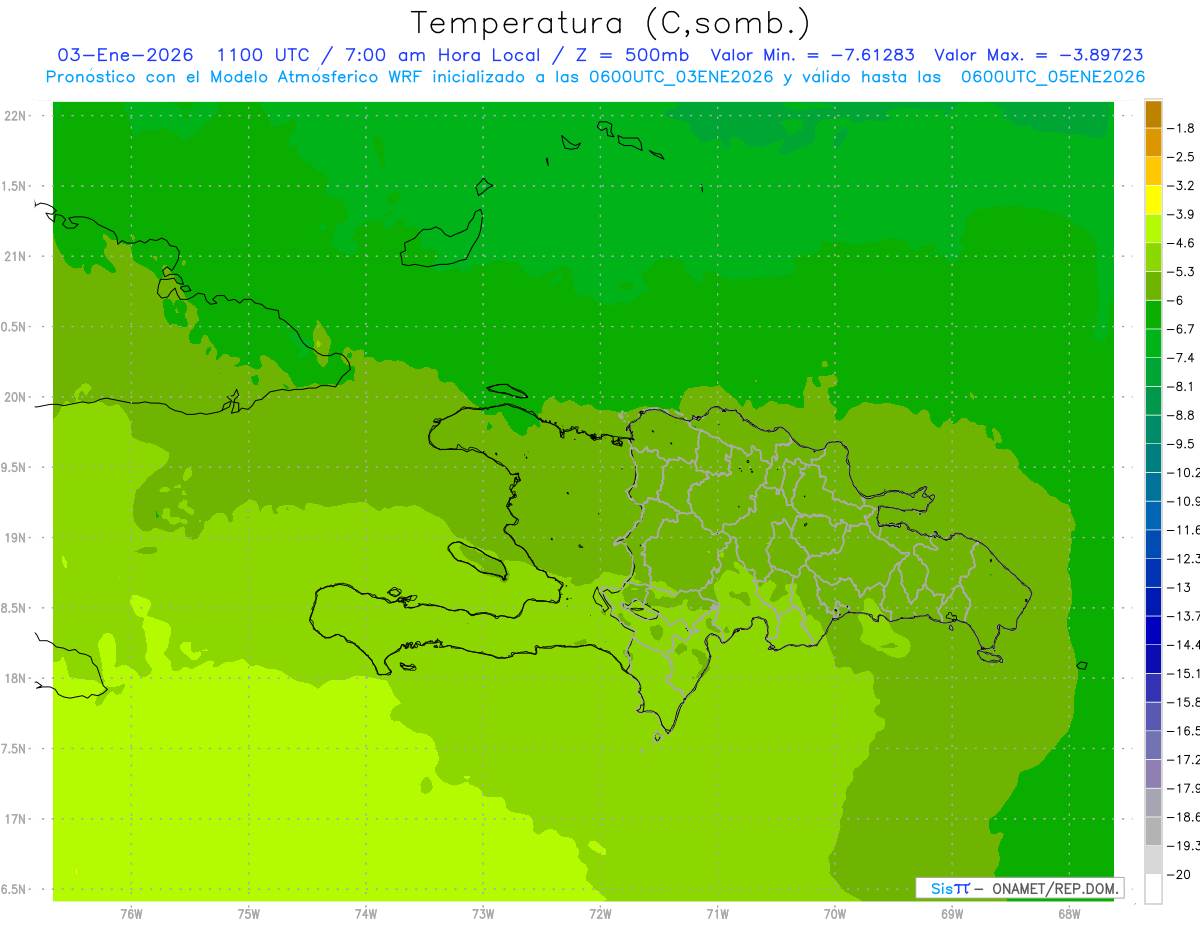Click the '-3.2' legend label
The image size is (1200, 927).
click(1181, 186)
